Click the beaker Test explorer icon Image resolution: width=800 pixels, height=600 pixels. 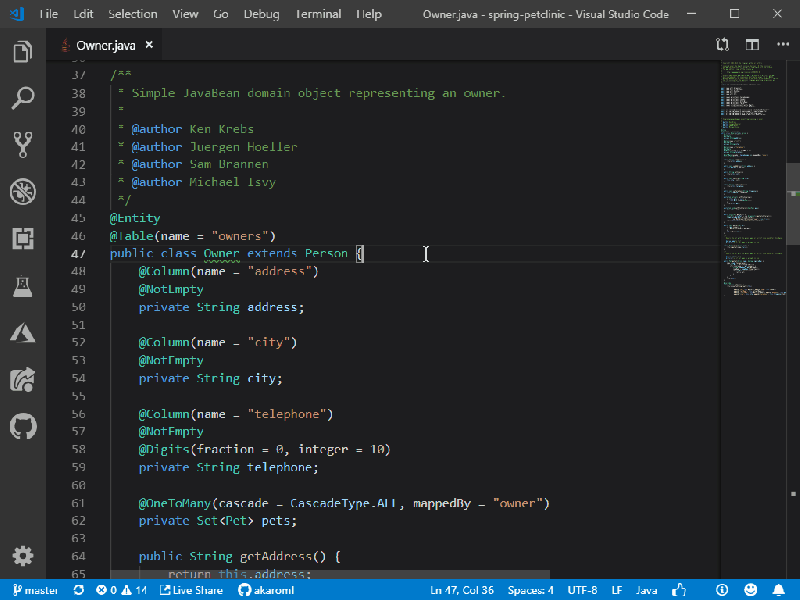[x=22, y=286]
